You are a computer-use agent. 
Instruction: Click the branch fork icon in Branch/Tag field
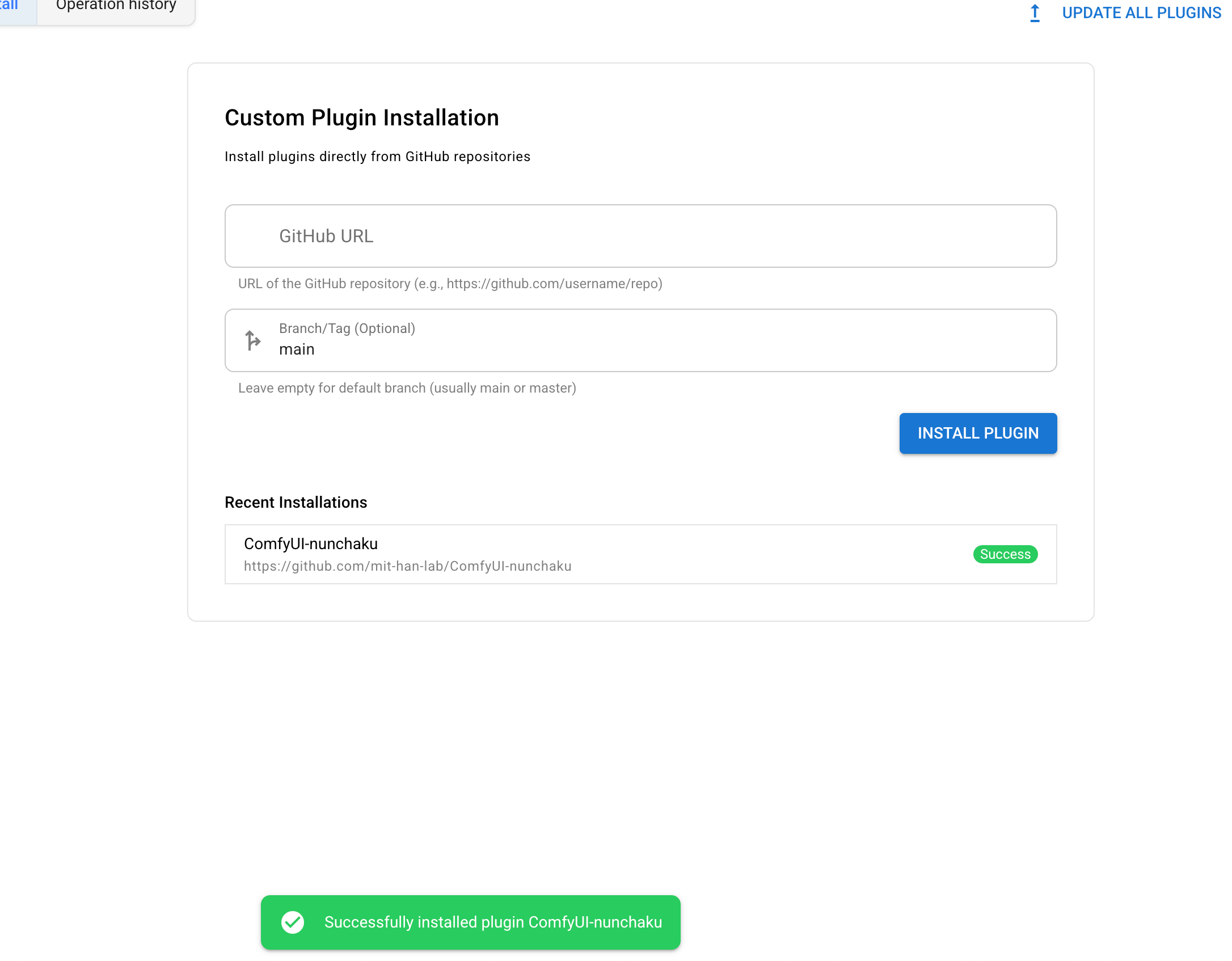click(252, 340)
